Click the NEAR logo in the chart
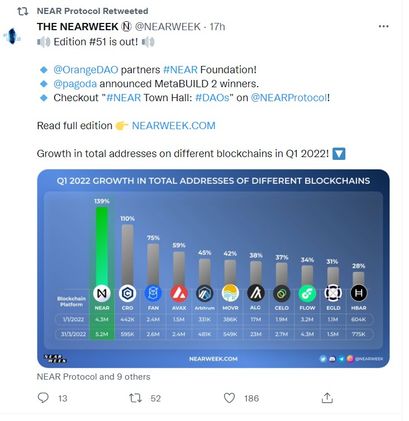The image size is (409, 421). (102, 293)
